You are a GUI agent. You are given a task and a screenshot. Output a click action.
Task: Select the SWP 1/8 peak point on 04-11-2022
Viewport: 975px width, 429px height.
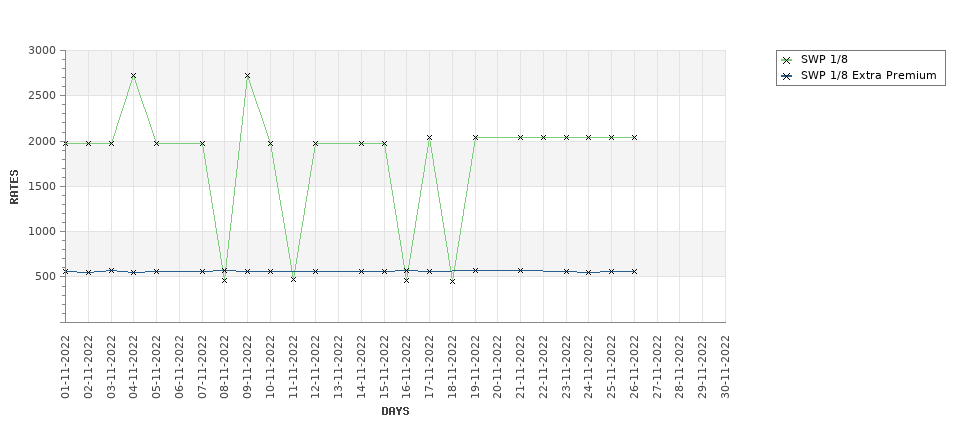[x=134, y=76]
